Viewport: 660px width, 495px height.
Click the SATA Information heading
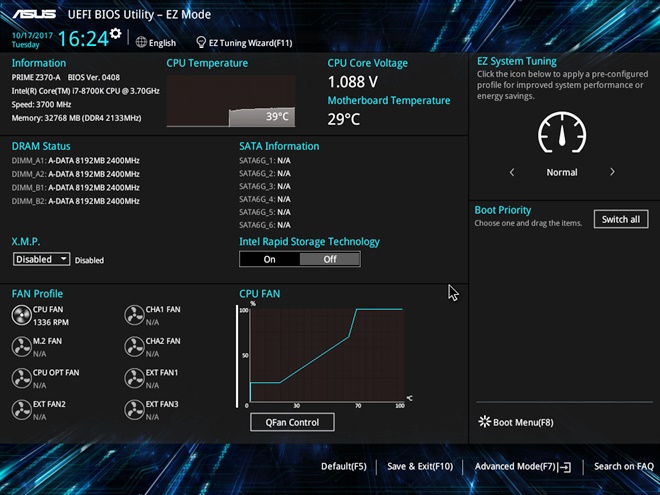279,146
